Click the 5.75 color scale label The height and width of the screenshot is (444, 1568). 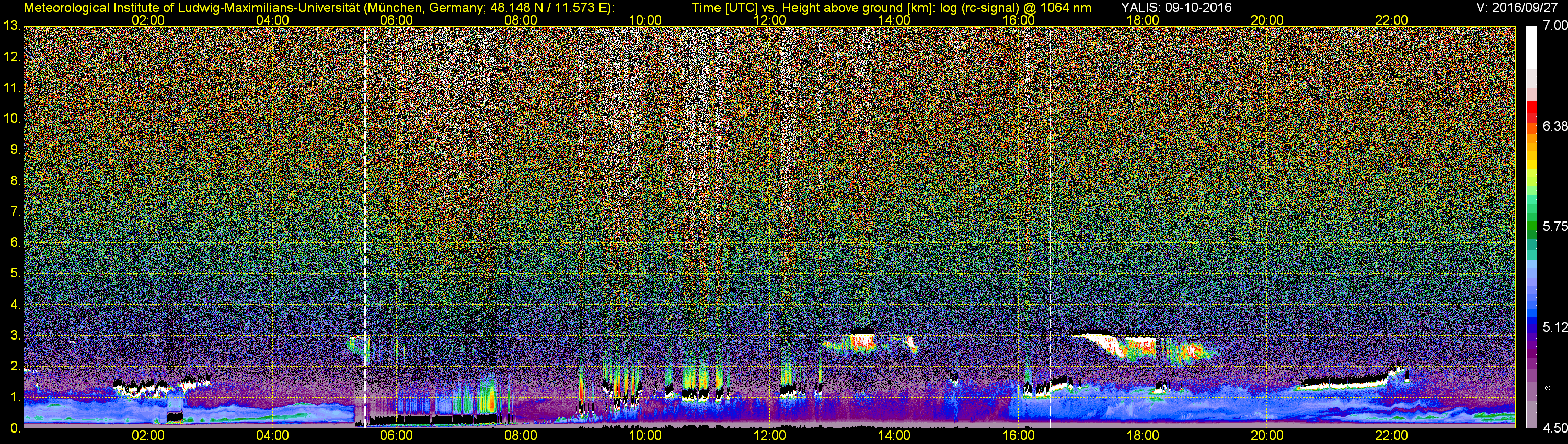[x=1554, y=226]
